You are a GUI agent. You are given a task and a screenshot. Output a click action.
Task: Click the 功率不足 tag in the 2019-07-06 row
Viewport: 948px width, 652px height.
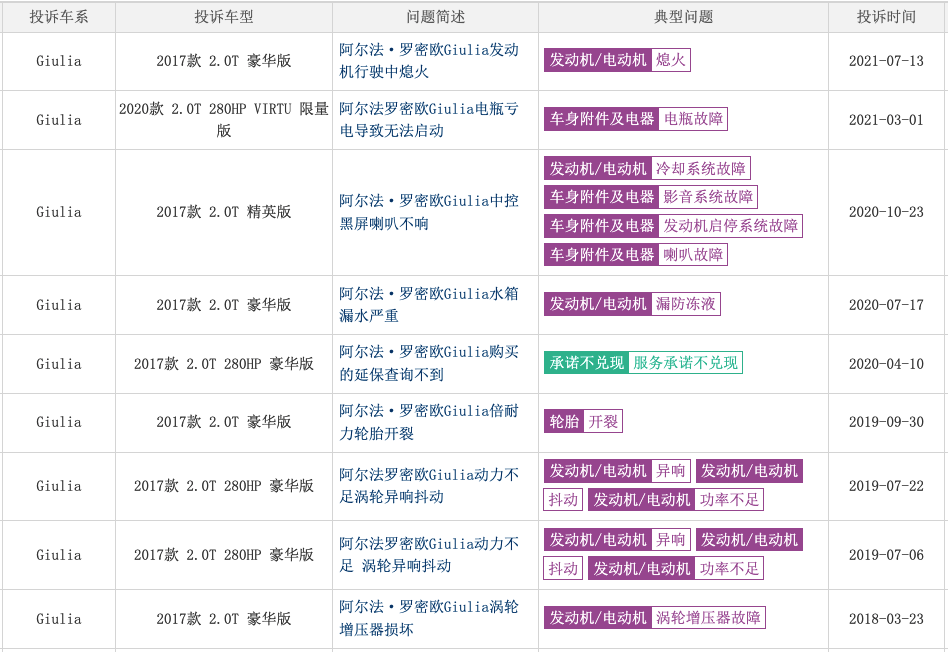(x=729, y=569)
